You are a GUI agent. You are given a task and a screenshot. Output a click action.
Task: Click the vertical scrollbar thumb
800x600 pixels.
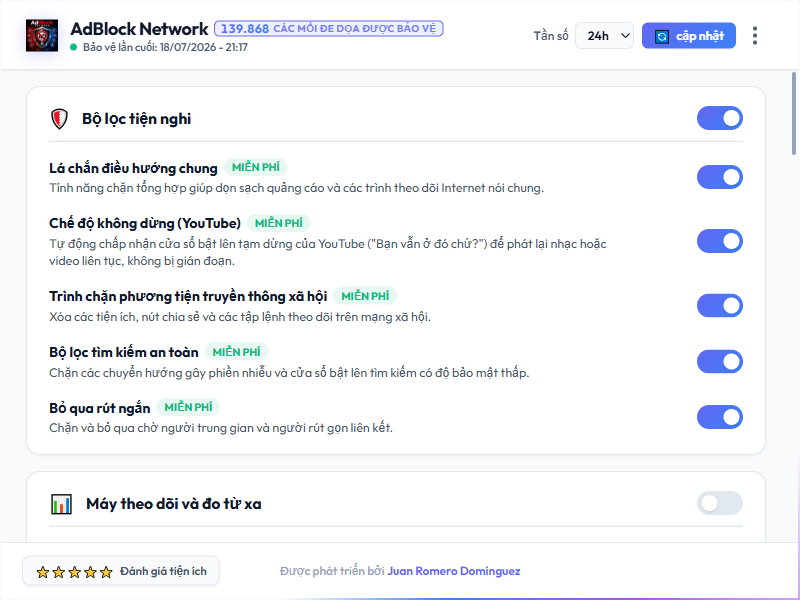(793, 113)
